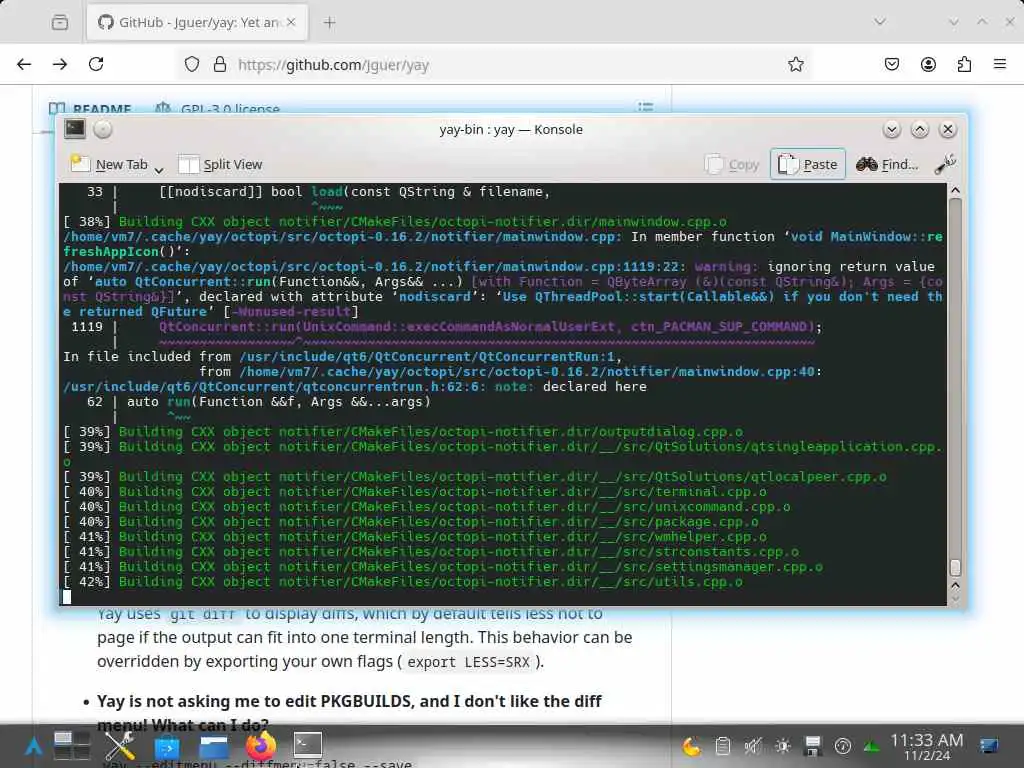Screen dimensions: 1024x768
Task: Click the Konsole terminal icon in title bar
Action: pos(74,129)
